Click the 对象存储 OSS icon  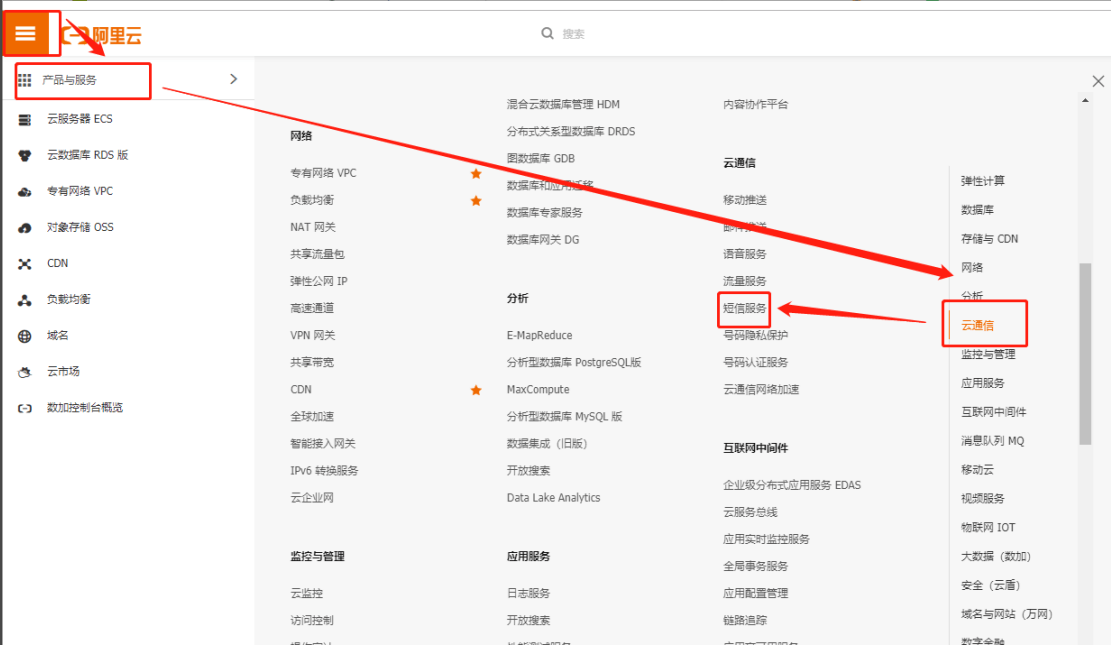point(25,228)
